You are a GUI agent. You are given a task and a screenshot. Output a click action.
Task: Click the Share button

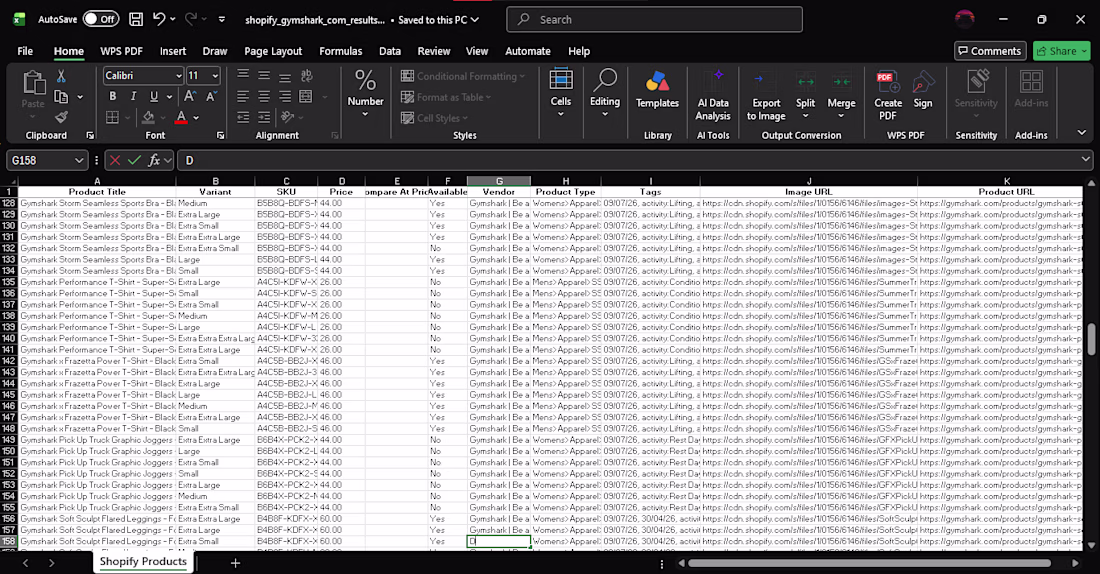click(x=1061, y=51)
